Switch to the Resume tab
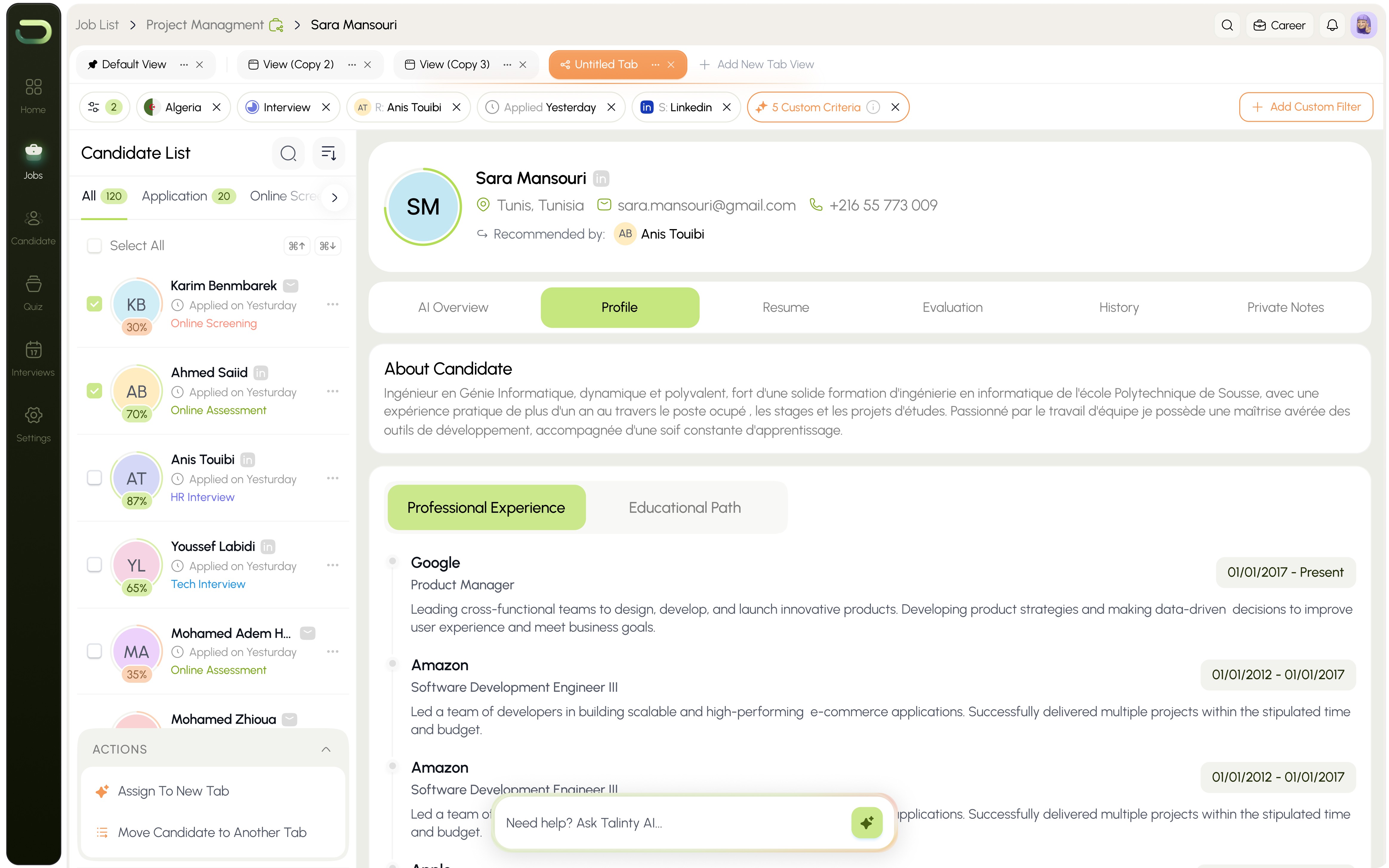 [785, 307]
